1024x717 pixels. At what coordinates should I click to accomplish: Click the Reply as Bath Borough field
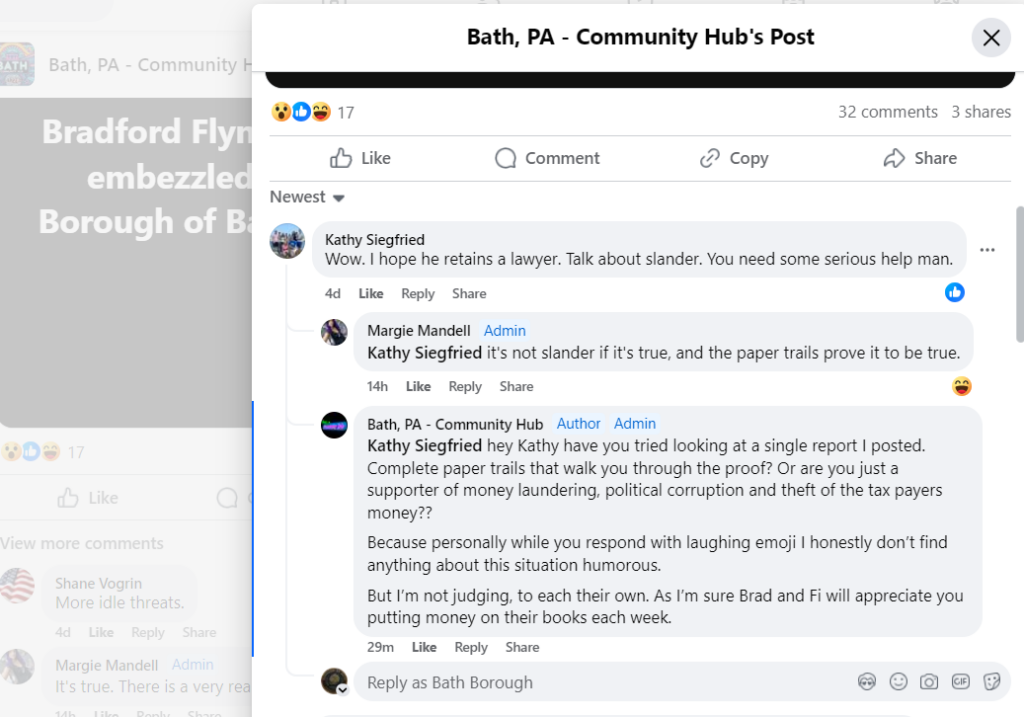point(600,682)
